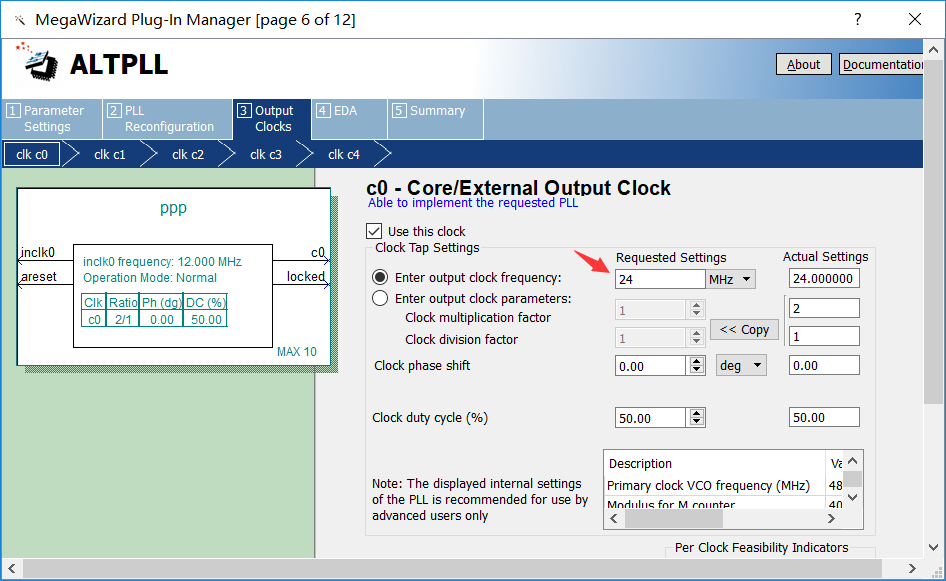Select Enter output clock frequency radio

coord(380,278)
